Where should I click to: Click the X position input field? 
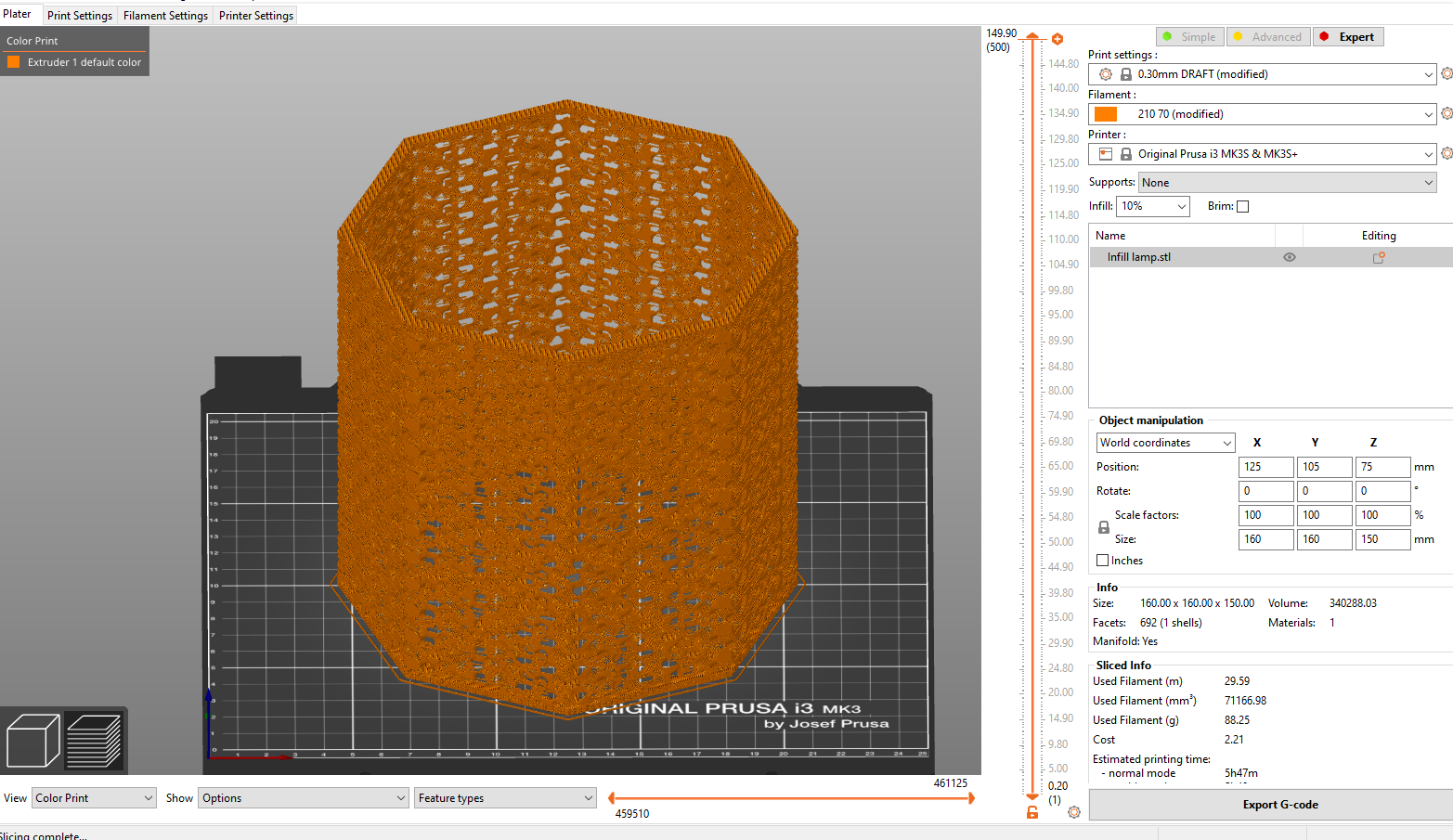(x=1265, y=466)
